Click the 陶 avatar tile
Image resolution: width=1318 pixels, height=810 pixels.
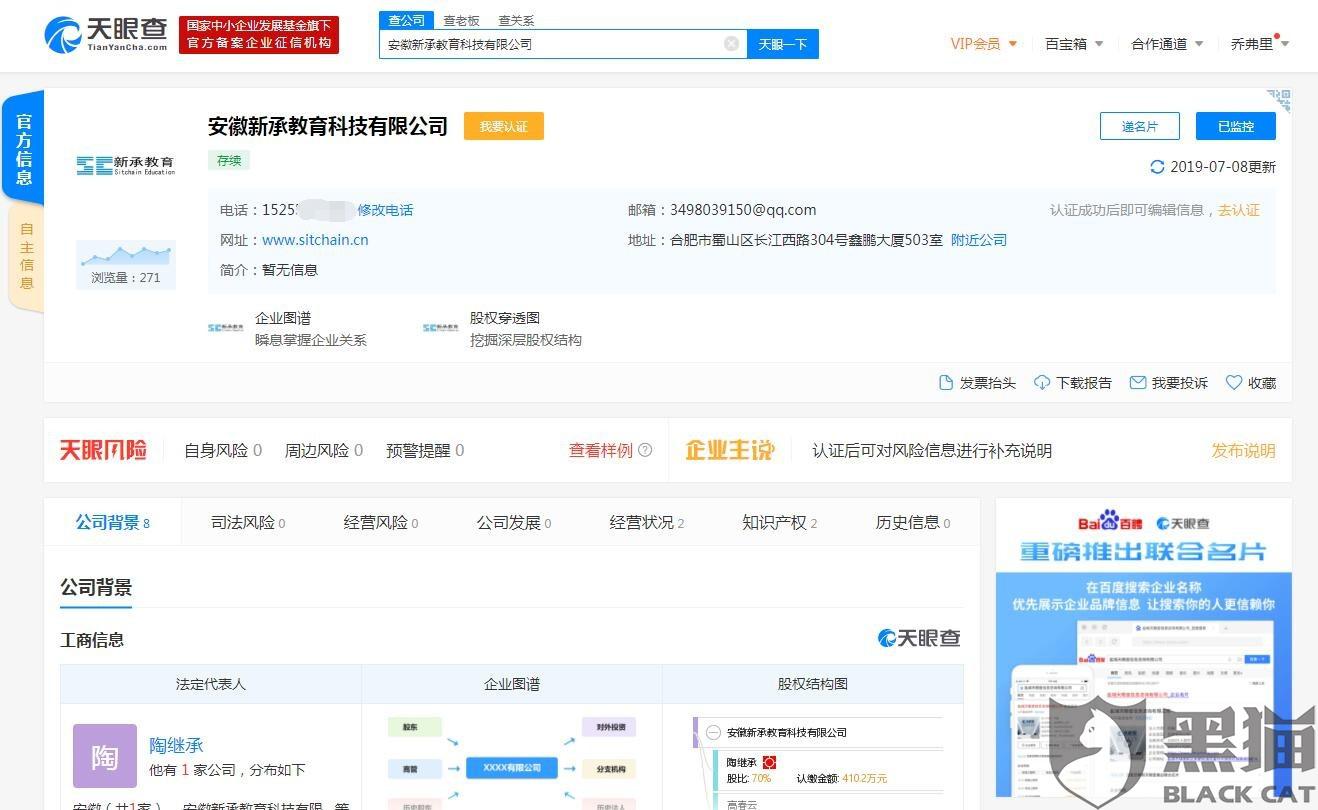105,756
